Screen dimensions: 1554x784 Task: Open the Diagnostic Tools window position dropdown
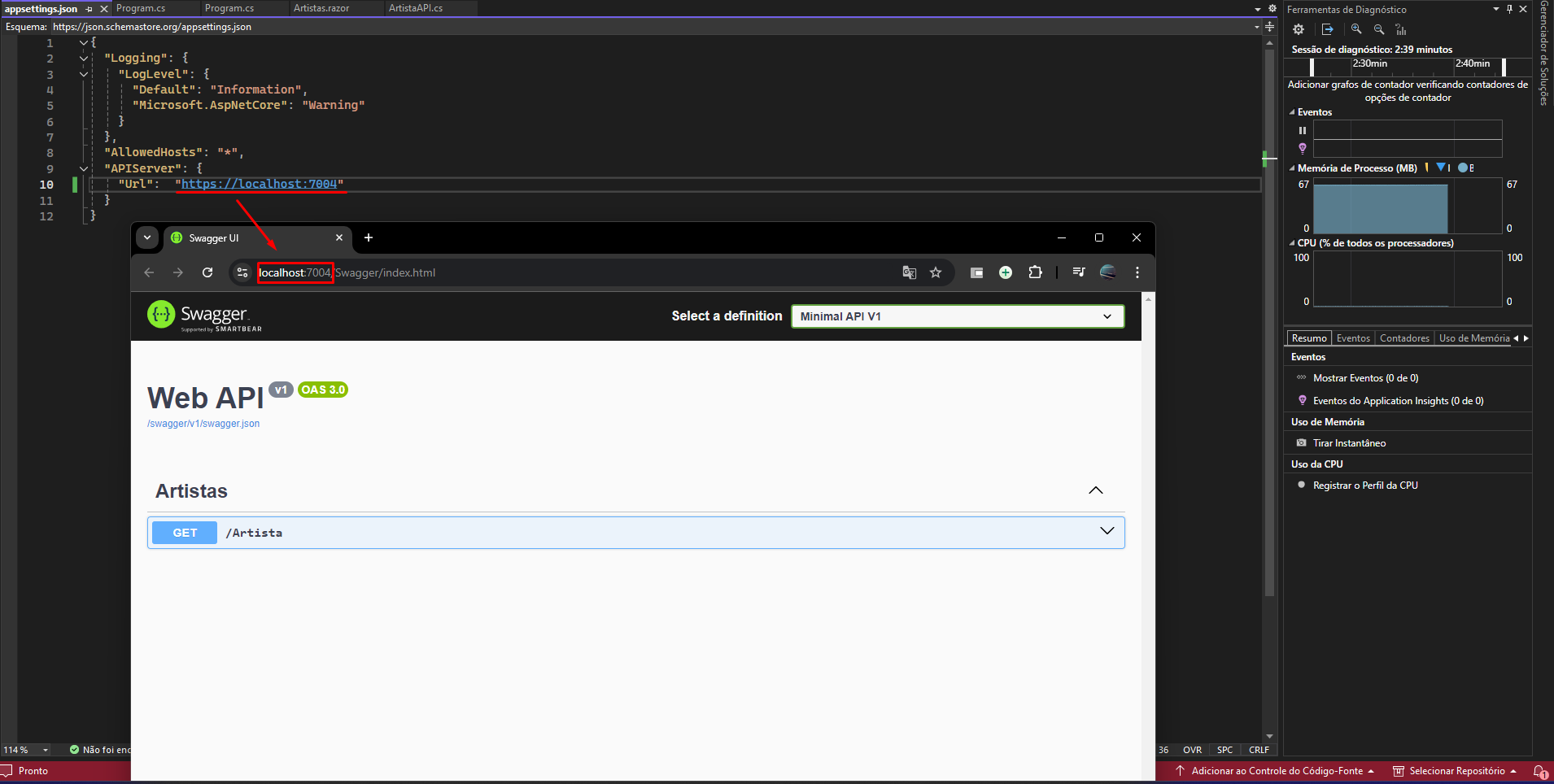pos(1496,9)
